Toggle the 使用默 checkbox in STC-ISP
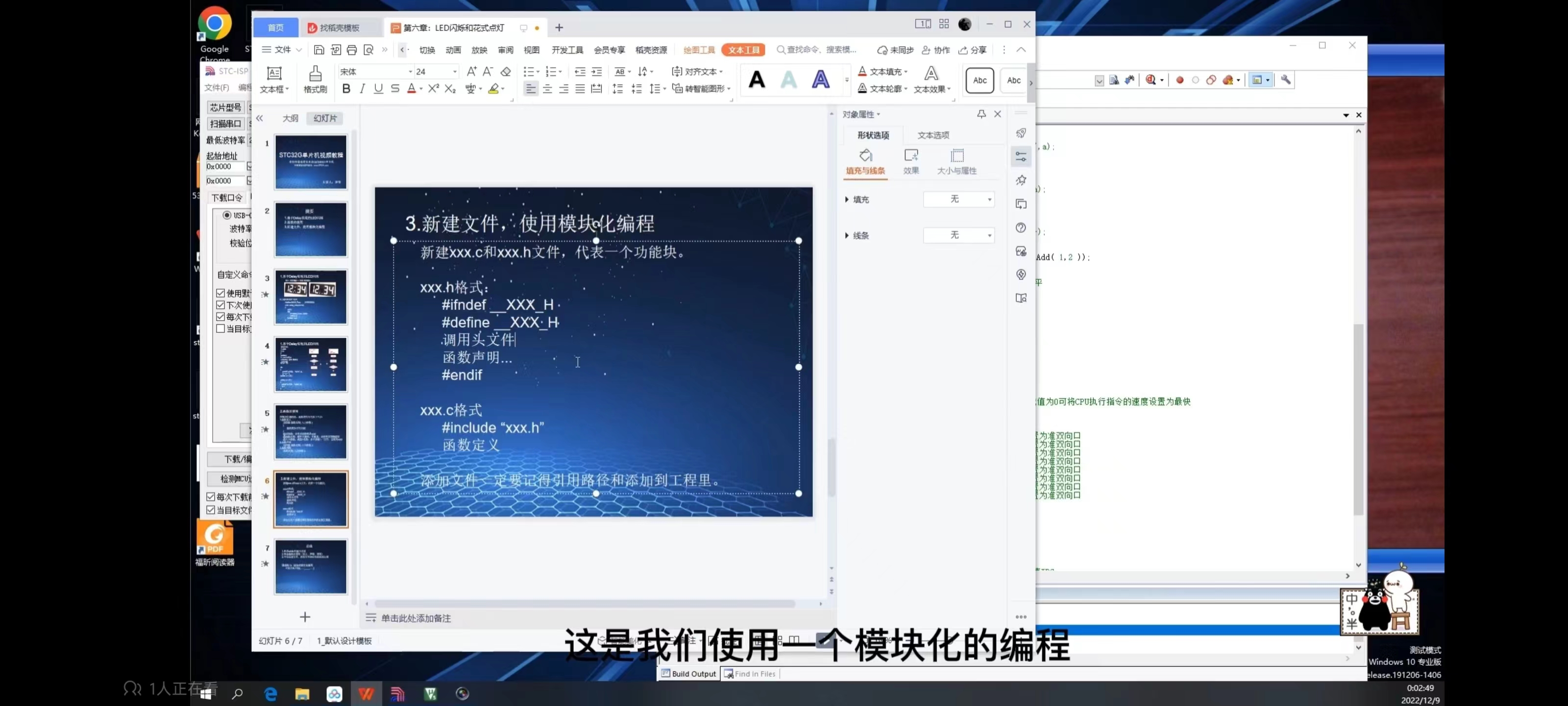Screen dimensions: 1568x706 pyautogui.click(x=220, y=293)
